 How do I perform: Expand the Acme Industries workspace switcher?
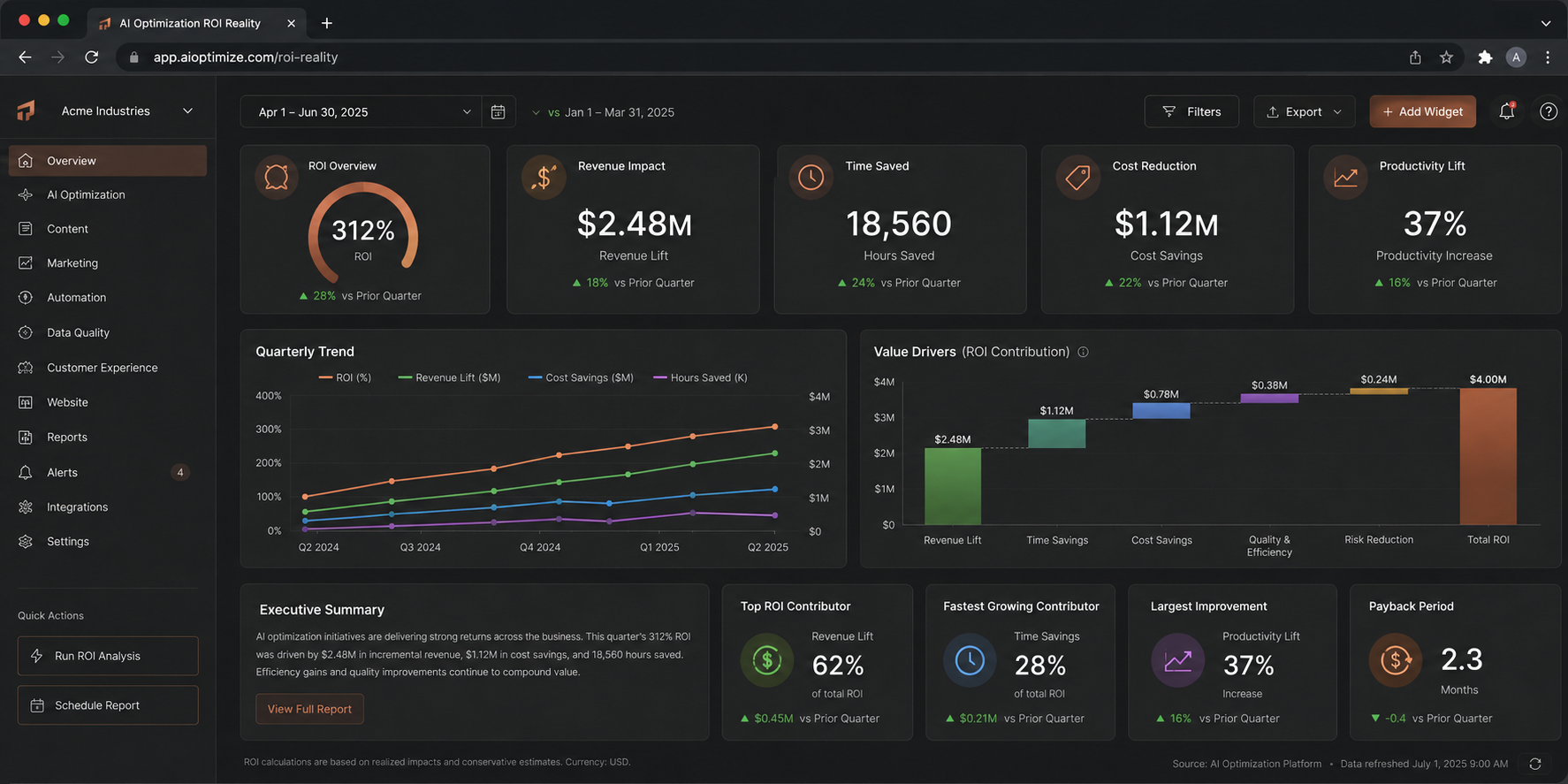click(187, 111)
